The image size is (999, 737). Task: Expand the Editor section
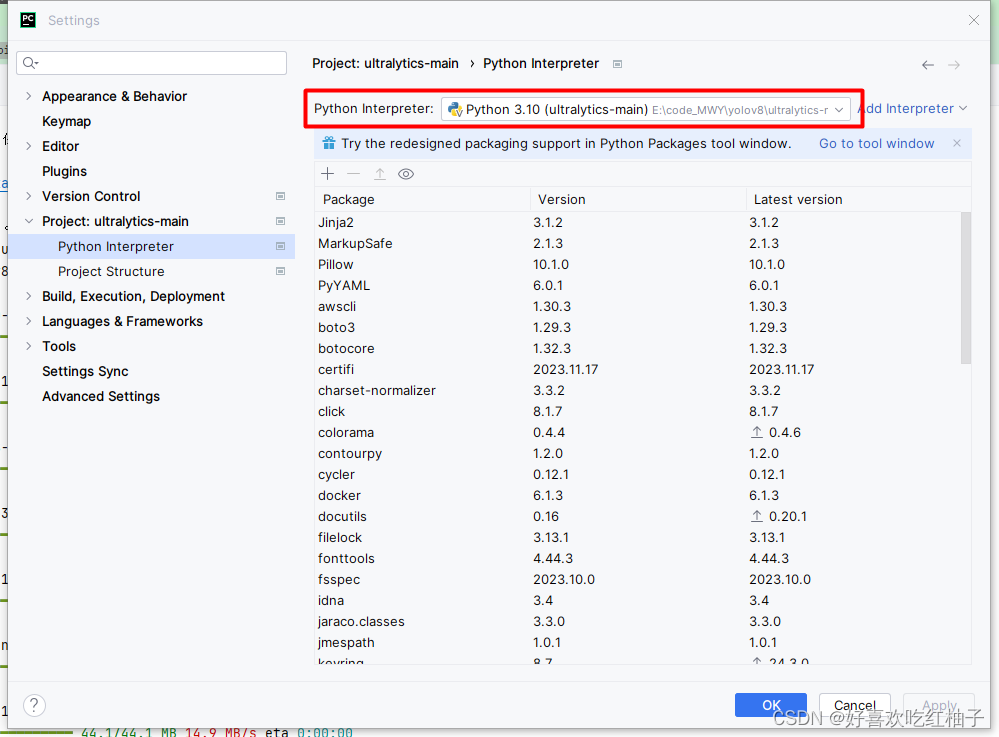click(28, 147)
